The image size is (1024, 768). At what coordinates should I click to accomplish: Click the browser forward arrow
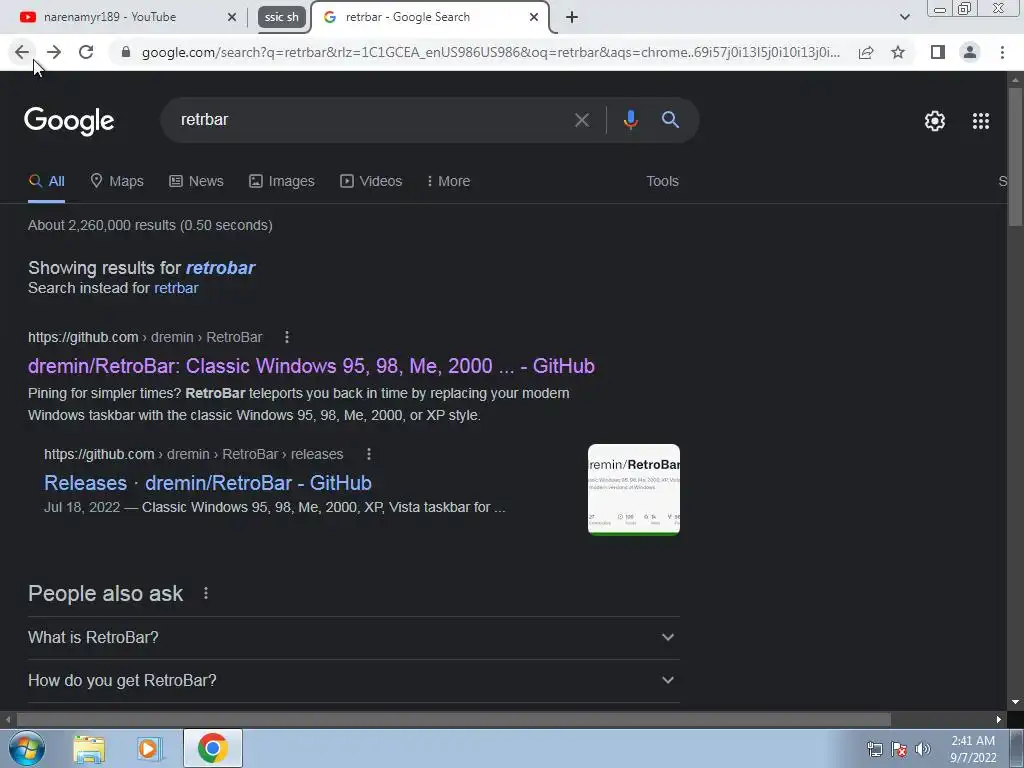pos(54,52)
